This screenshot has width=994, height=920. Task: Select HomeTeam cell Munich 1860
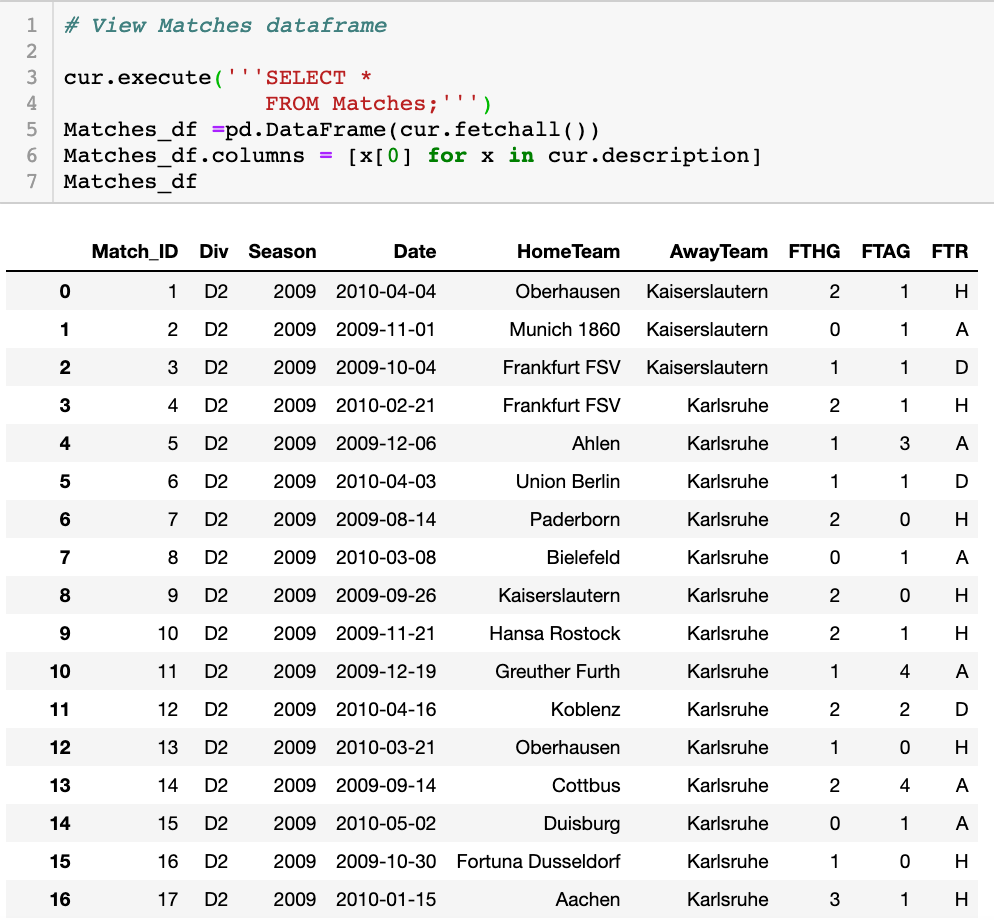click(x=565, y=330)
